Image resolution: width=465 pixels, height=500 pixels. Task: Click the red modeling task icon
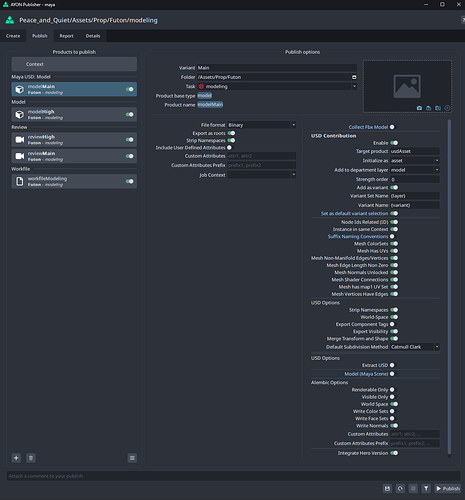(201, 86)
